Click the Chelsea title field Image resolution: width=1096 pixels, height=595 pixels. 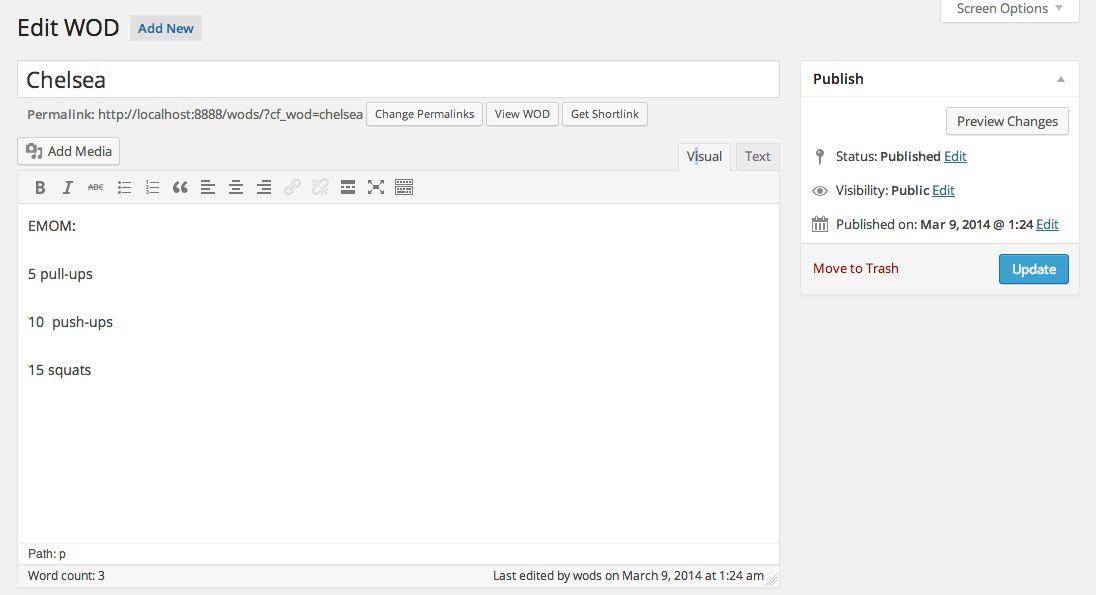point(398,79)
